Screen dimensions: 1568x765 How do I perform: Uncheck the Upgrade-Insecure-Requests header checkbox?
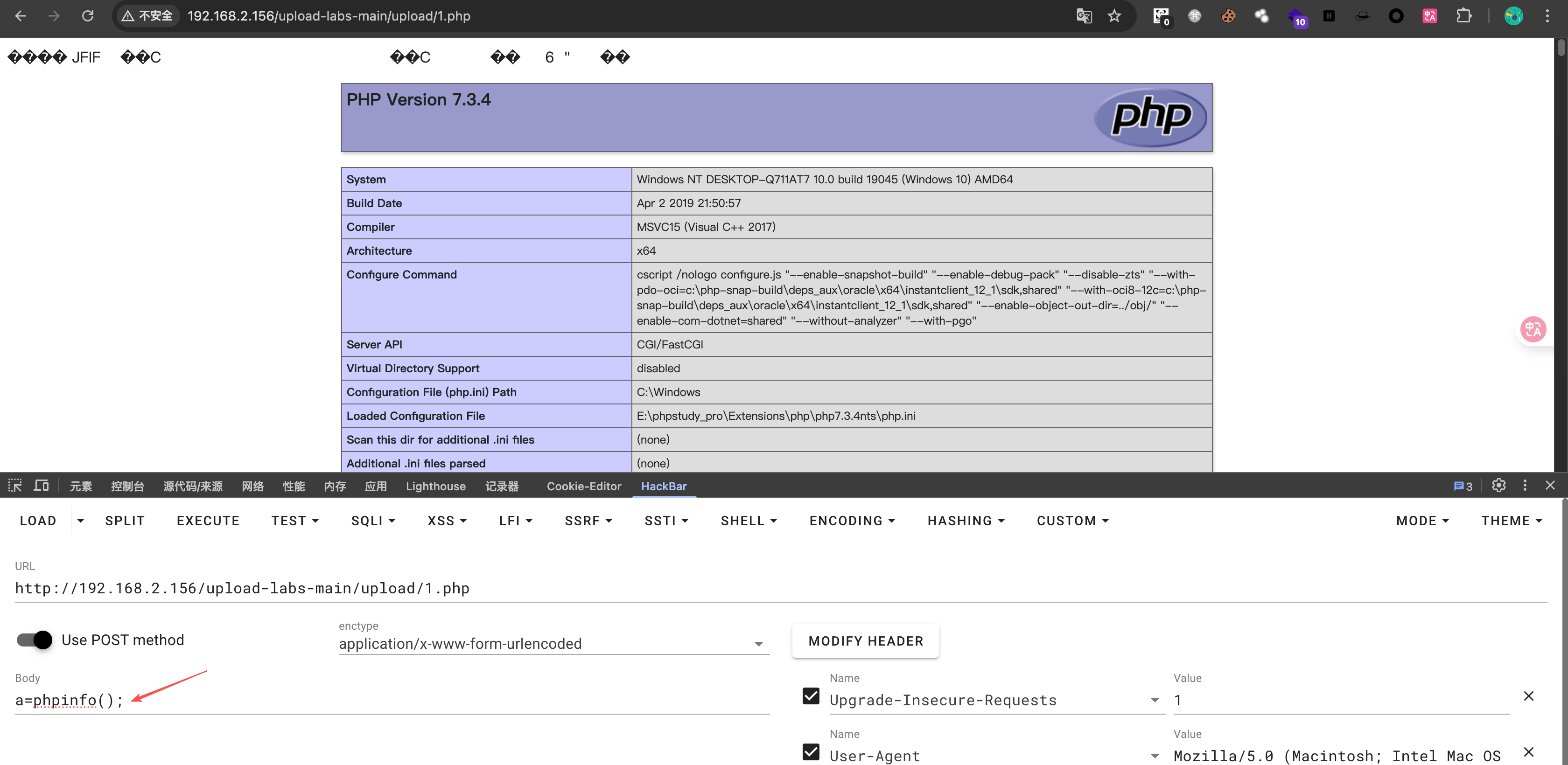[x=811, y=695]
